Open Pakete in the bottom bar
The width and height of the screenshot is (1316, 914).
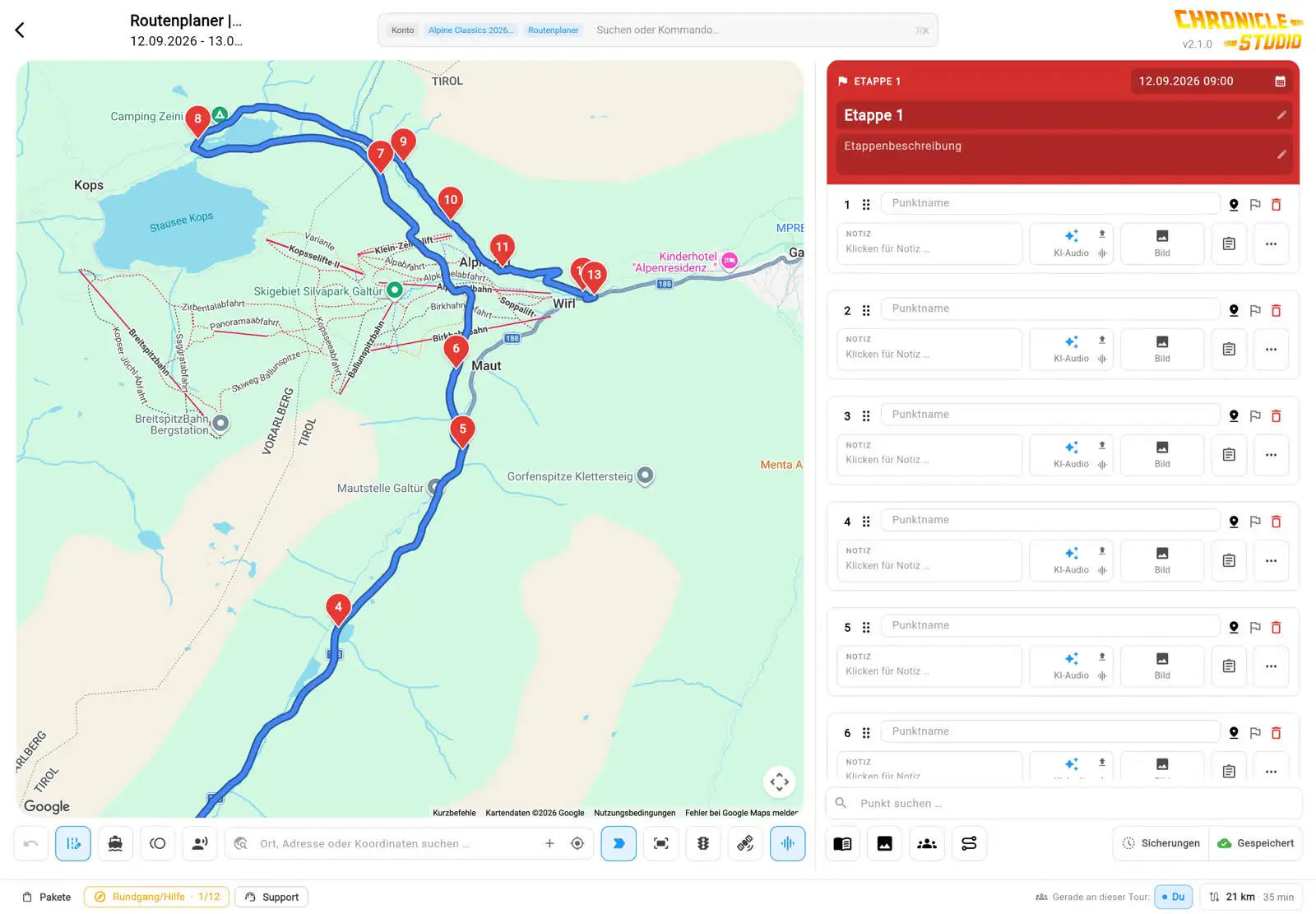tap(47, 898)
